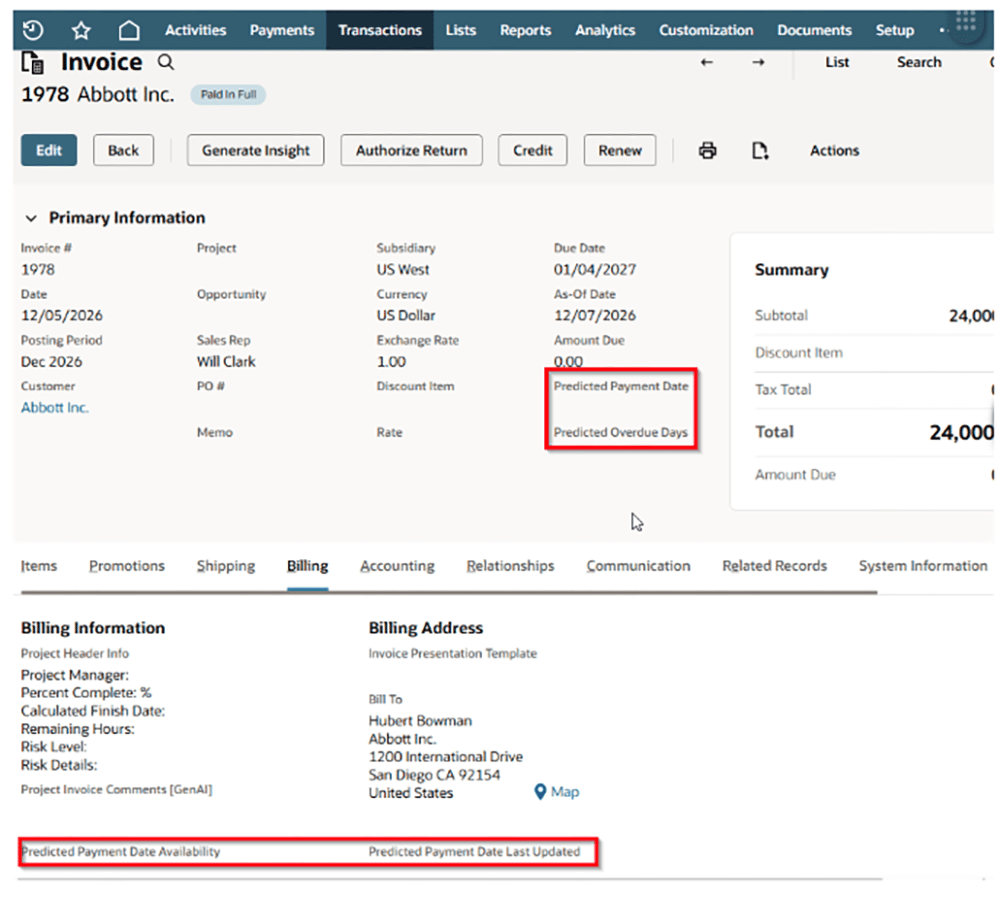Click exchange rate value 1.00
1000x897 pixels.
391,361
